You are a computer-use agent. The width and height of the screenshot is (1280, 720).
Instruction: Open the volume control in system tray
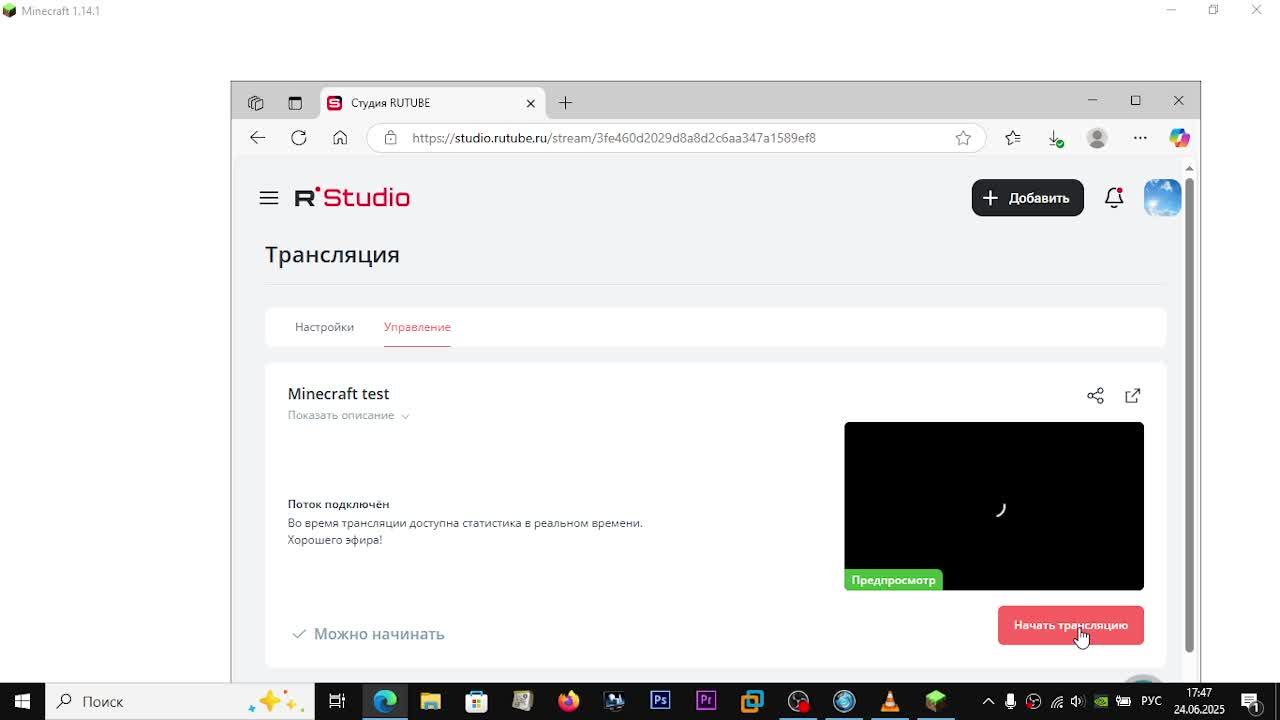click(1077, 701)
